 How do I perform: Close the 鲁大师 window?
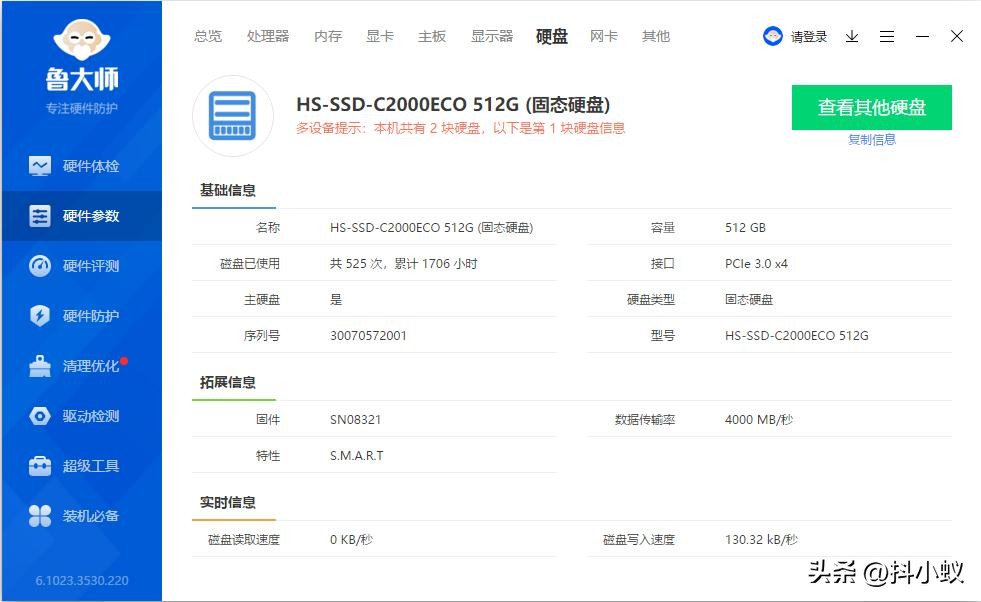pos(957,36)
